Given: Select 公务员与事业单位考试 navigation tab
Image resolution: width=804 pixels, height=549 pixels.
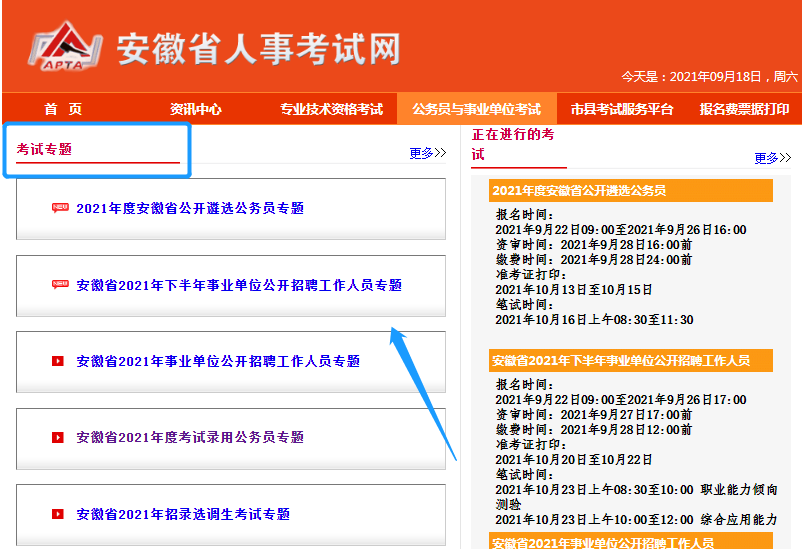Looking at the screenshot, I should [x=477, y=109].
